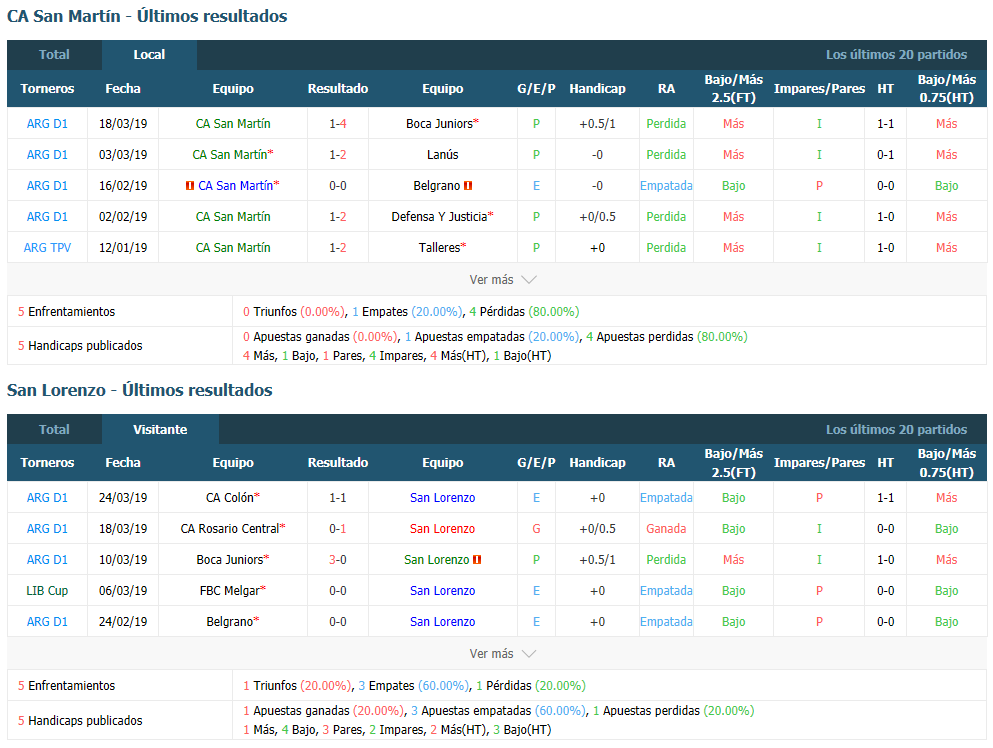Image resolution: width=993 pixels, height=748 pixels.
Task: Open CA Rosario Central team link
Action: click(x=230, y=529)
